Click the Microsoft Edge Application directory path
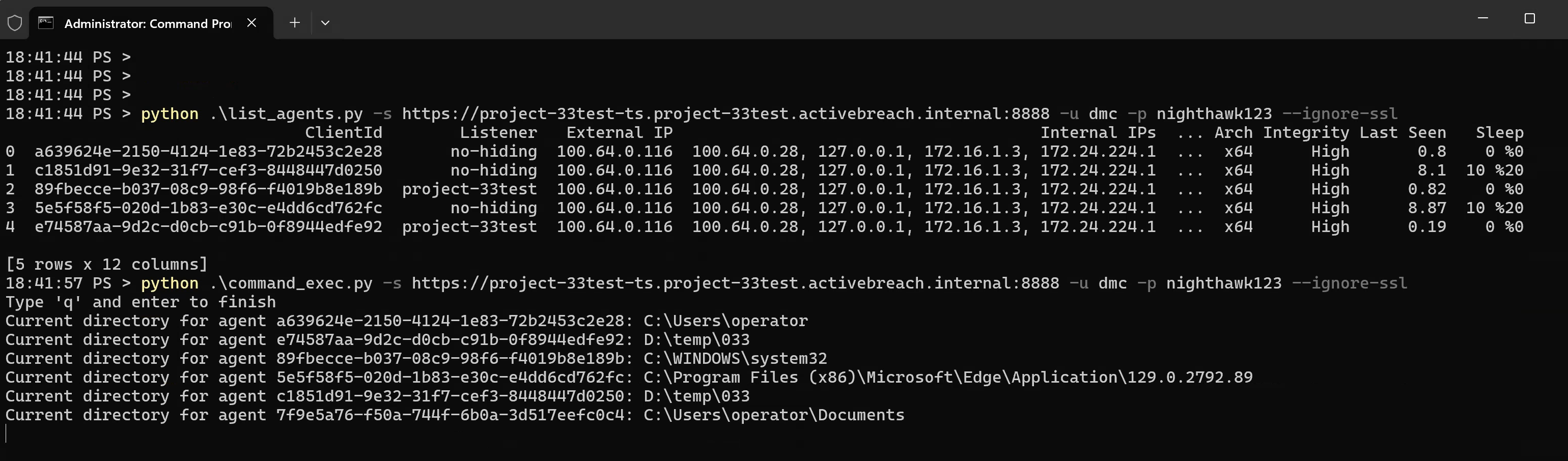The image size is (1568, 461). (x=948, y=378)
